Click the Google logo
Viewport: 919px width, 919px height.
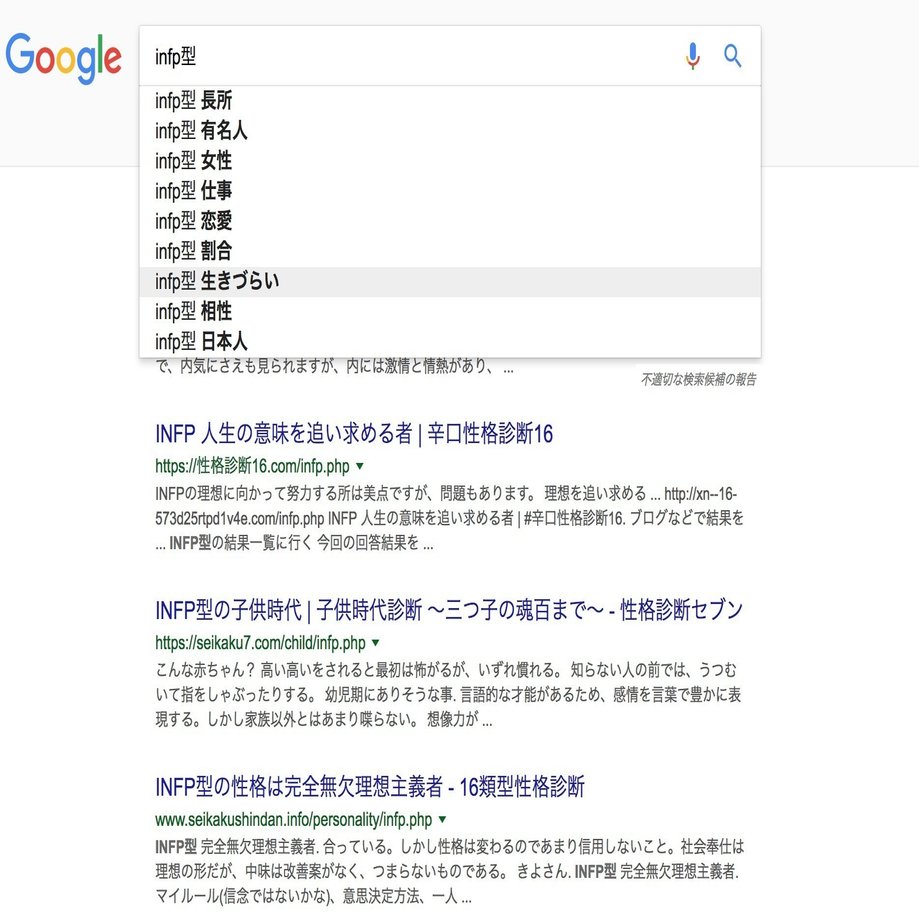pos(63,58)
